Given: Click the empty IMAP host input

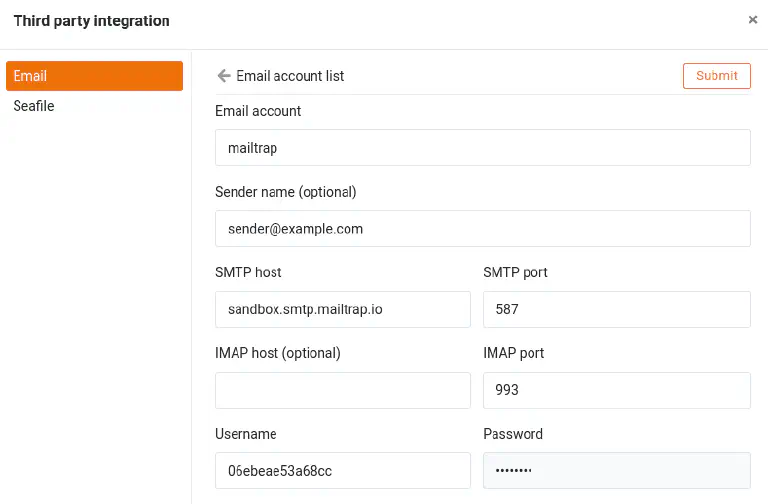Looking at the screenshot, I should tap(342, 391).
